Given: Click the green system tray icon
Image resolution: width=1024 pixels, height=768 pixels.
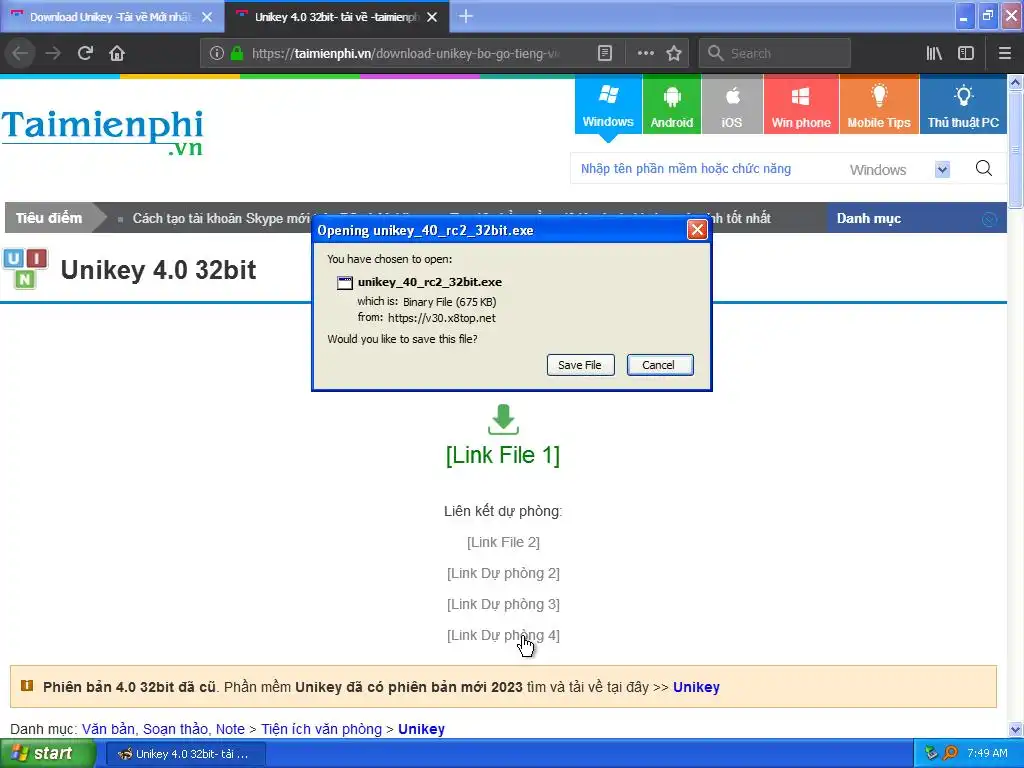Looking at the screenshot, I should pyautogui.click(x=932, y=754).
